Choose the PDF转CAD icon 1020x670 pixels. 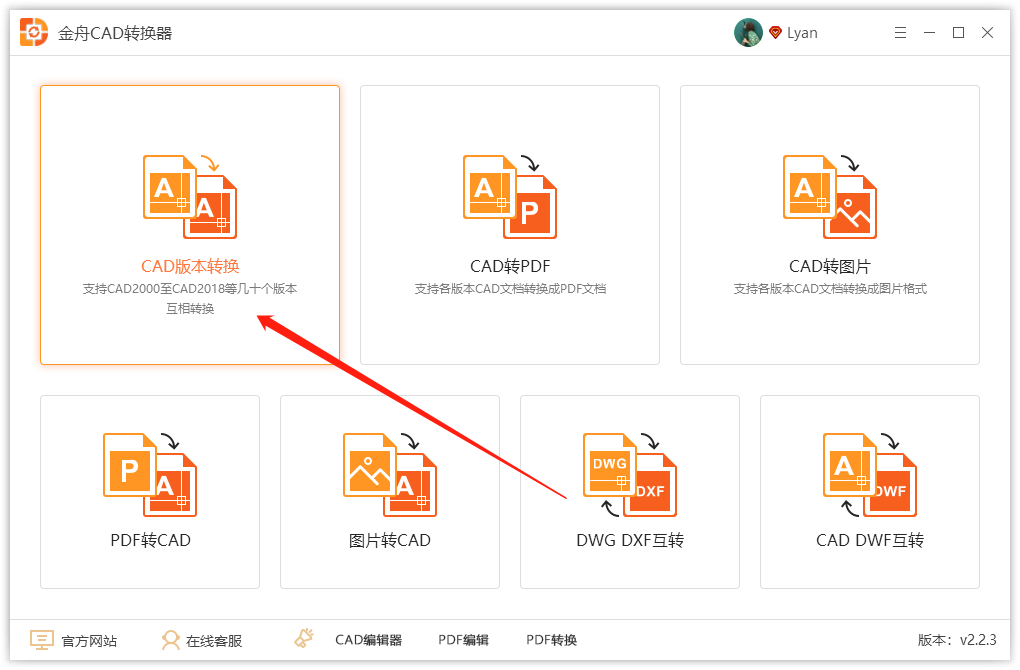click(150, 474)
